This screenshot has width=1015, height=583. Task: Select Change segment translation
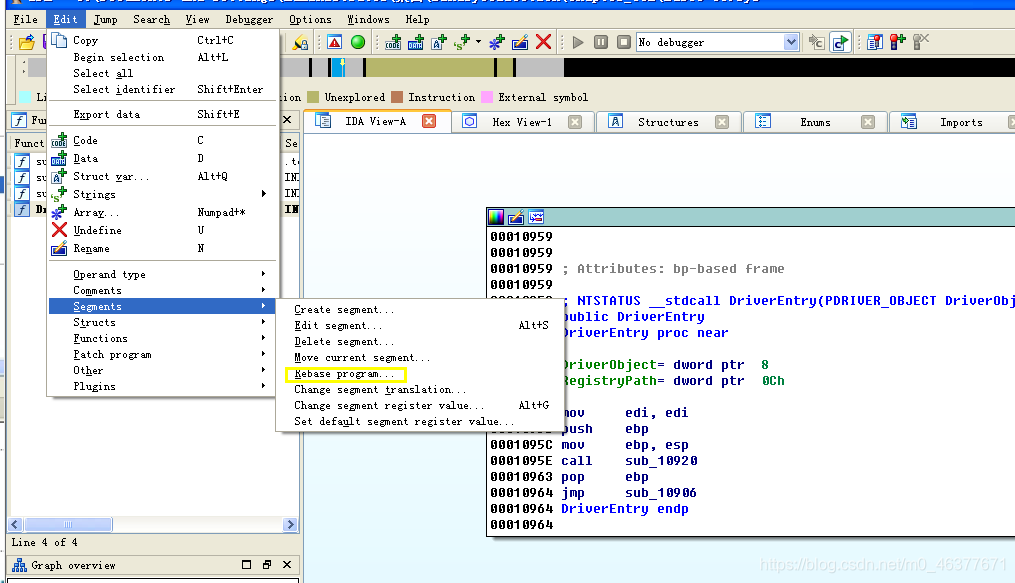[421, 390]
